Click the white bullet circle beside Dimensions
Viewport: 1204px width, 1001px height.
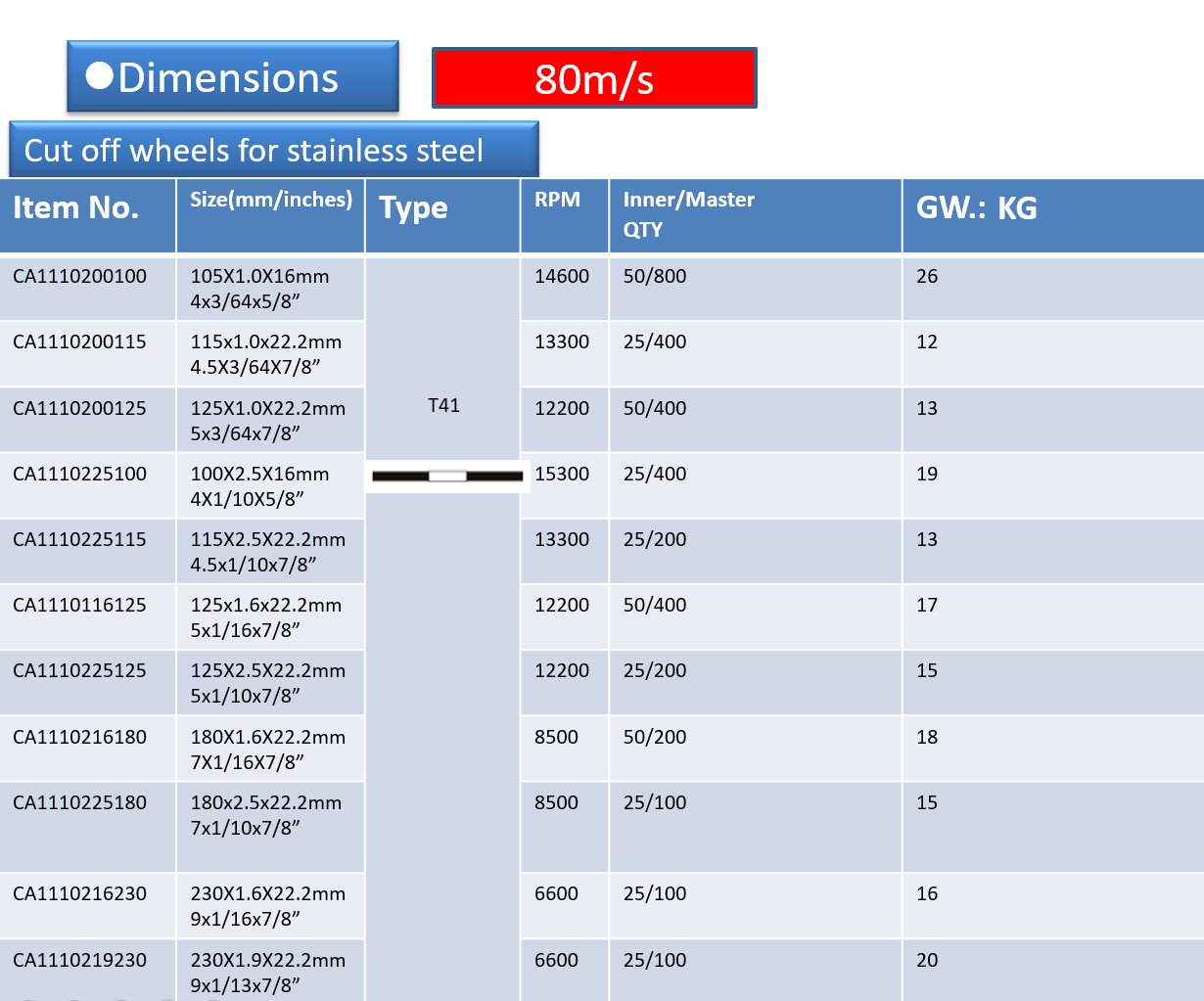[100, 76]
